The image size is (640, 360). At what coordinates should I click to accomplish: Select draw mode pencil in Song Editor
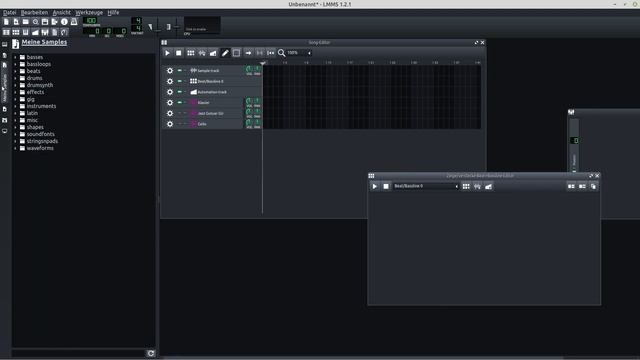click(225, 53)
